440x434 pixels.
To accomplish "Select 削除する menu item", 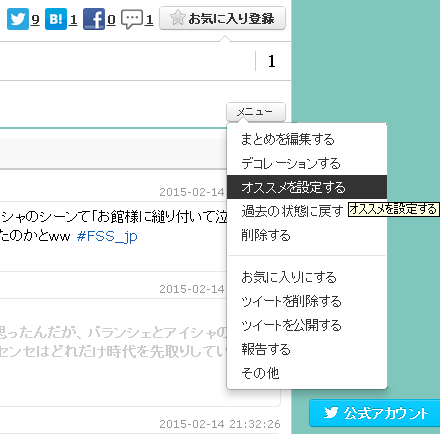I will [307, 235].
